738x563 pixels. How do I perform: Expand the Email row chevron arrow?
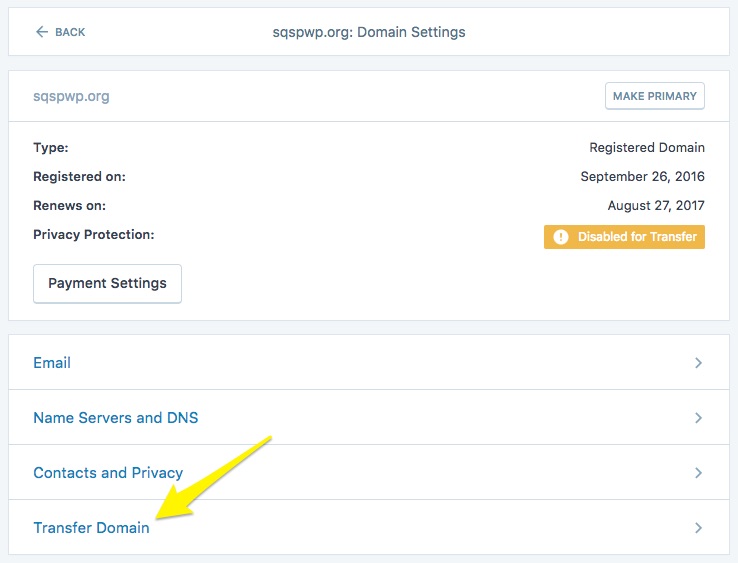698,363
